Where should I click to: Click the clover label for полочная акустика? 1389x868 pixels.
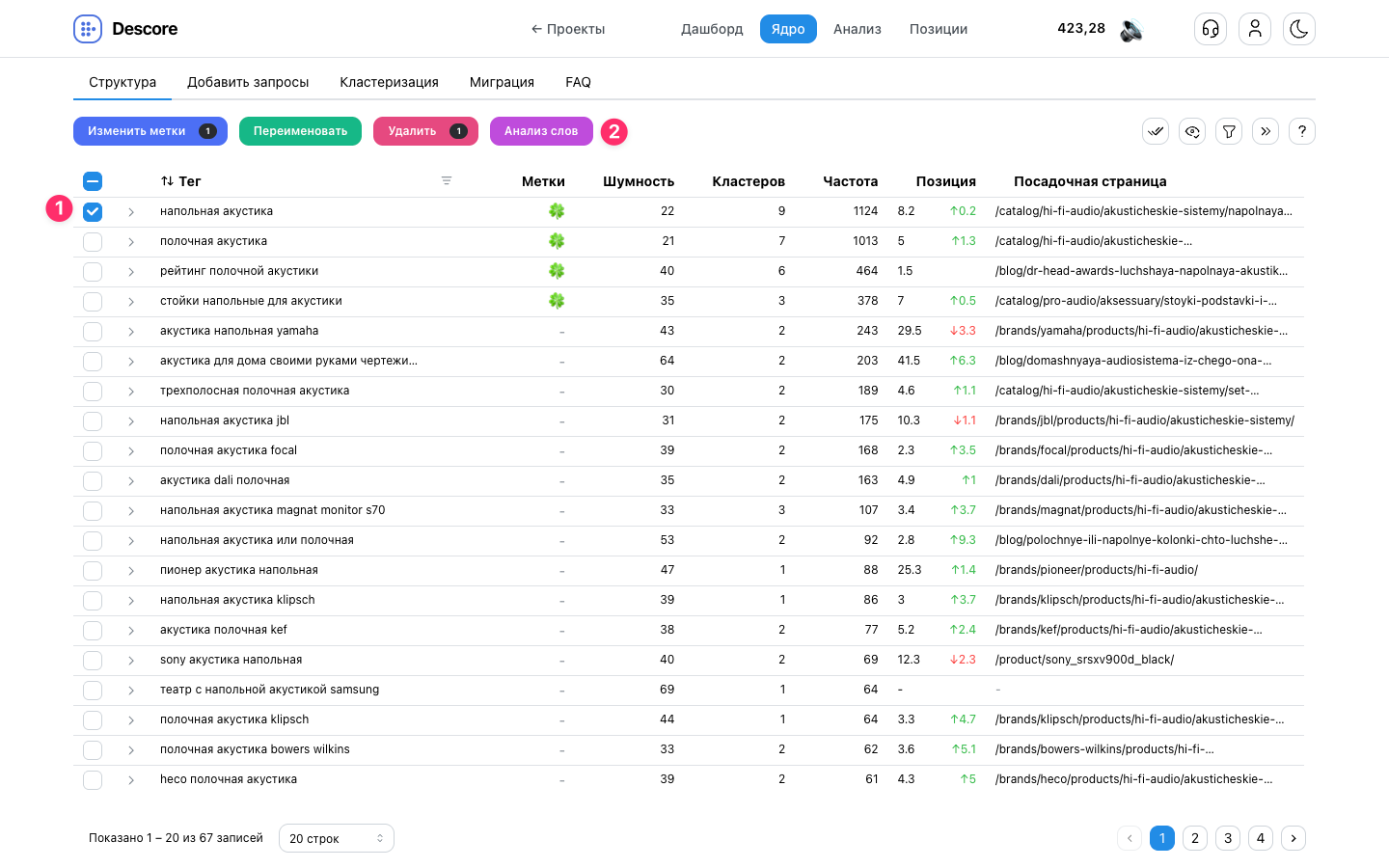pos(557,241)
